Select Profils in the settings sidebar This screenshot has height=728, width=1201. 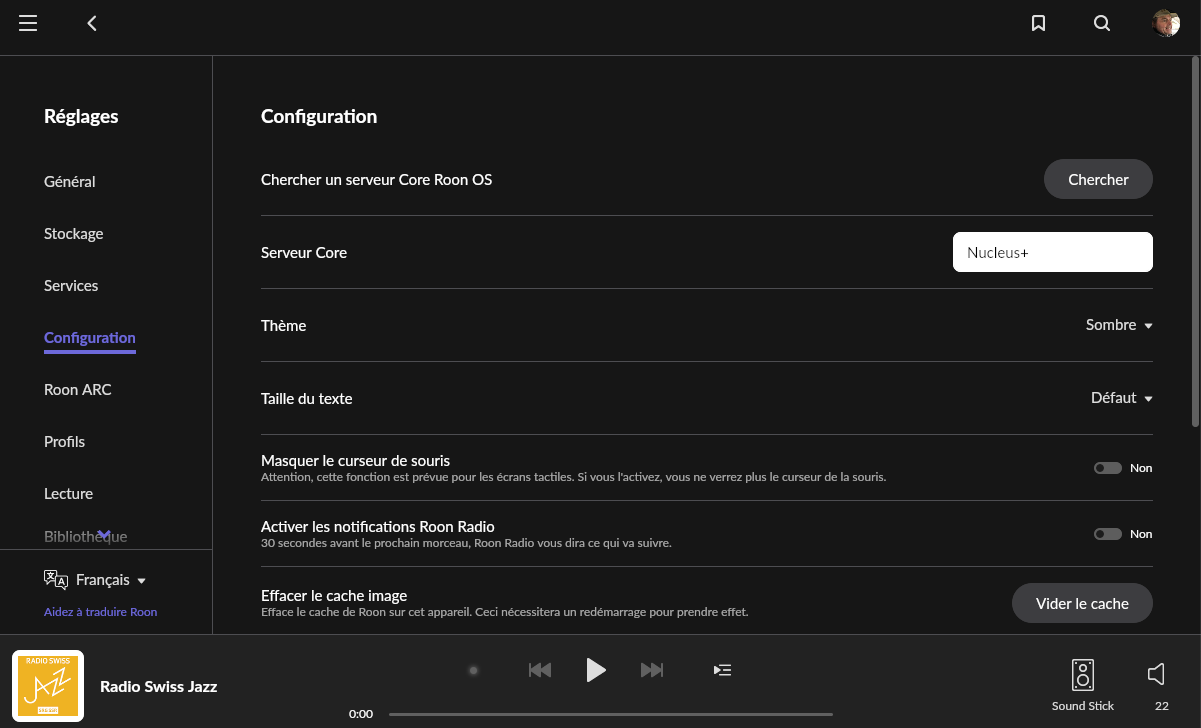[x=65, y=442]
